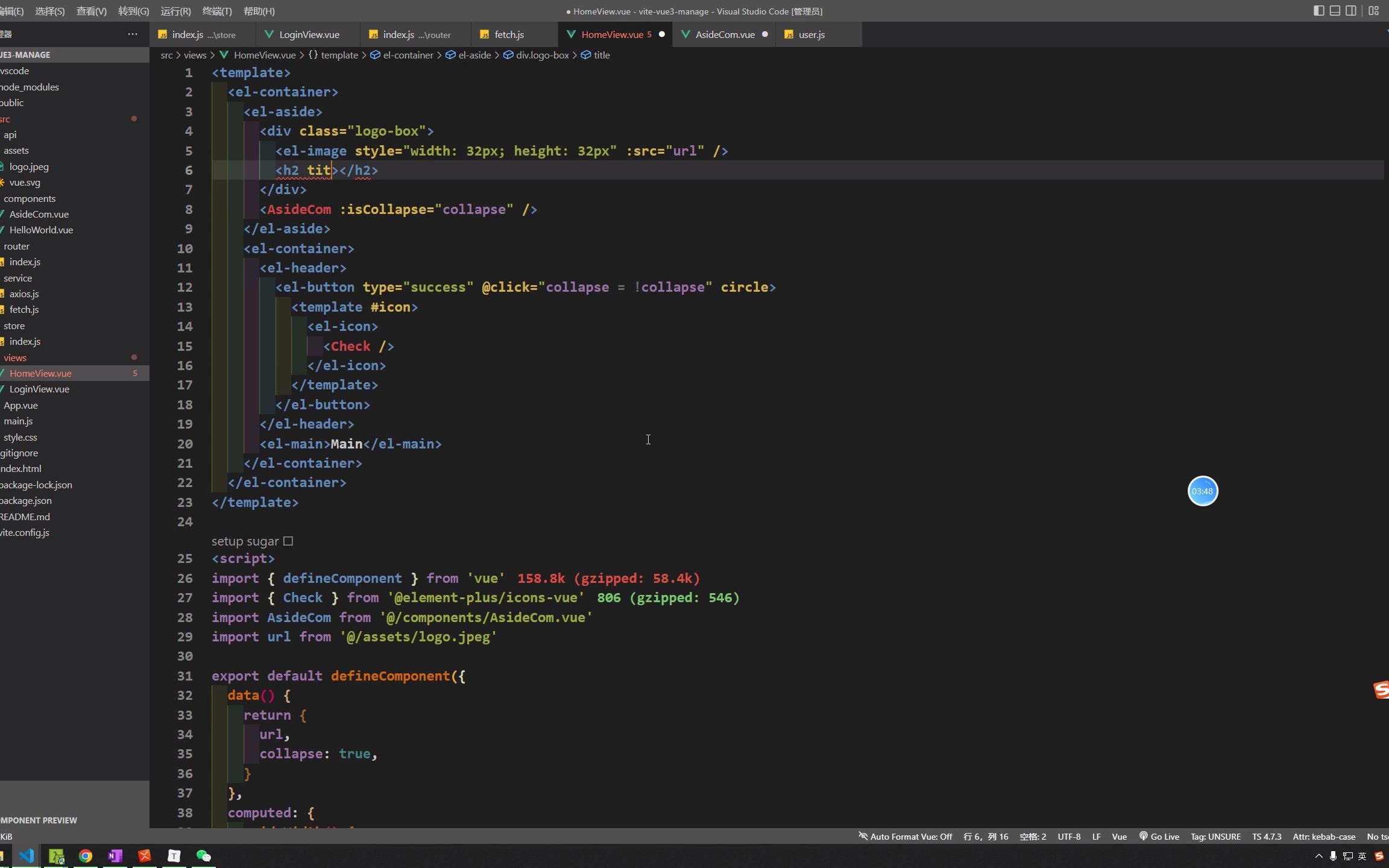Viewport: 1389px width, 868px height.
Task: Click TS 4.7.3 version status
Action: [1267, 837]
